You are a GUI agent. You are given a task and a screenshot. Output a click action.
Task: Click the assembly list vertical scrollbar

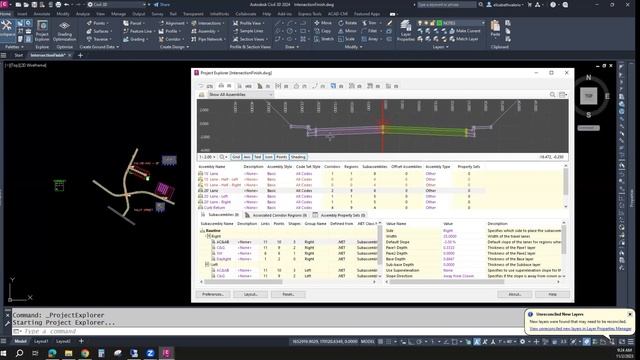coord(565,187)
